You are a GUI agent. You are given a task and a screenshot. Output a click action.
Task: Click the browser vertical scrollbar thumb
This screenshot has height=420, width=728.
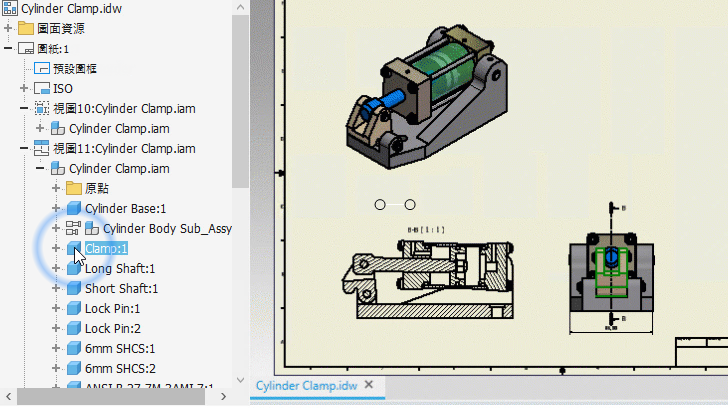tap(240, 101)
